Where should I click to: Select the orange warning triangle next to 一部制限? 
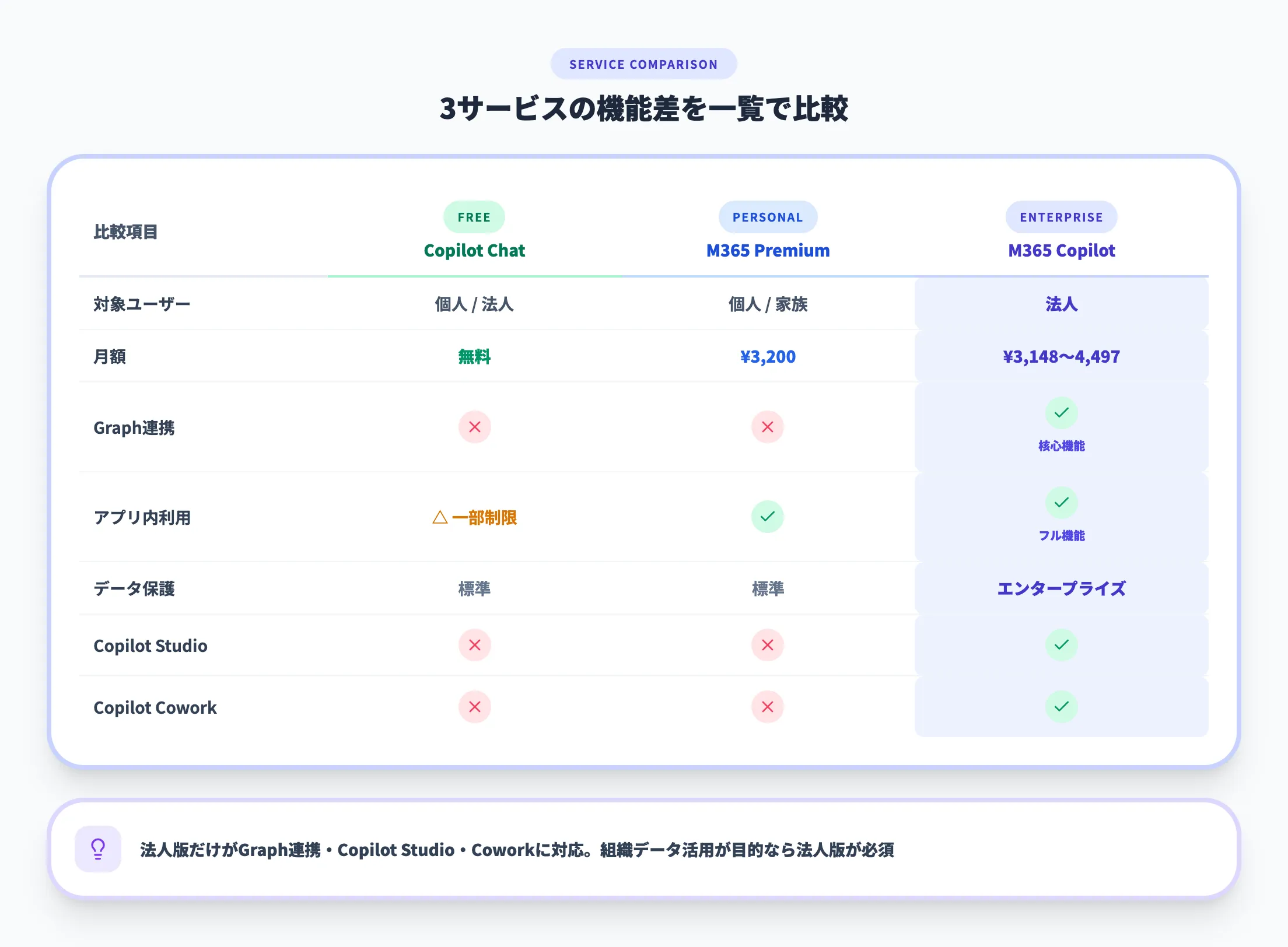[441, 517]
